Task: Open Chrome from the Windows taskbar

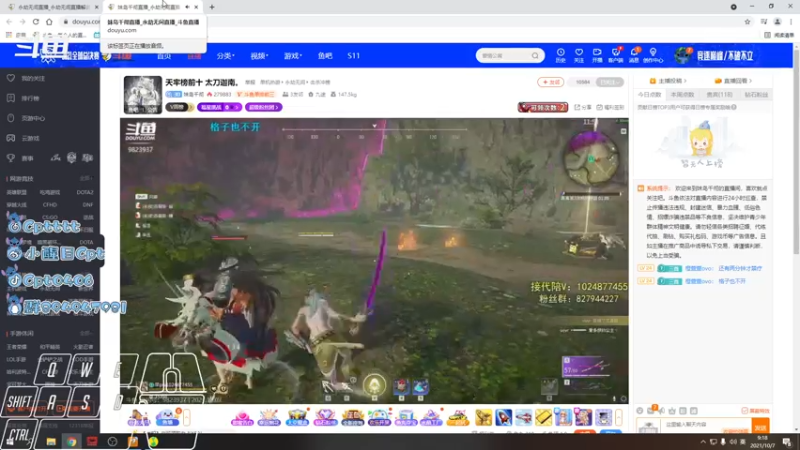Action: [x=71, y=441]
